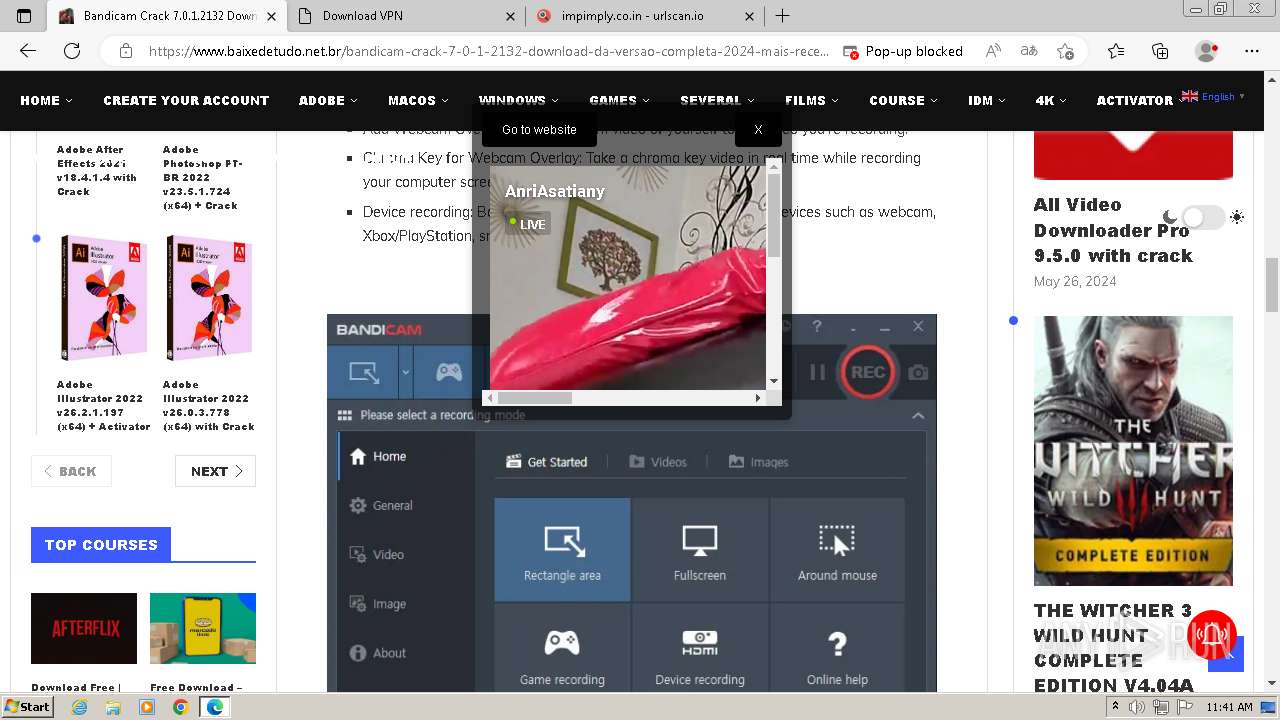
Task: Click Bandicam gamepad mode toolbar icon
Action: [x=449, y=372]
